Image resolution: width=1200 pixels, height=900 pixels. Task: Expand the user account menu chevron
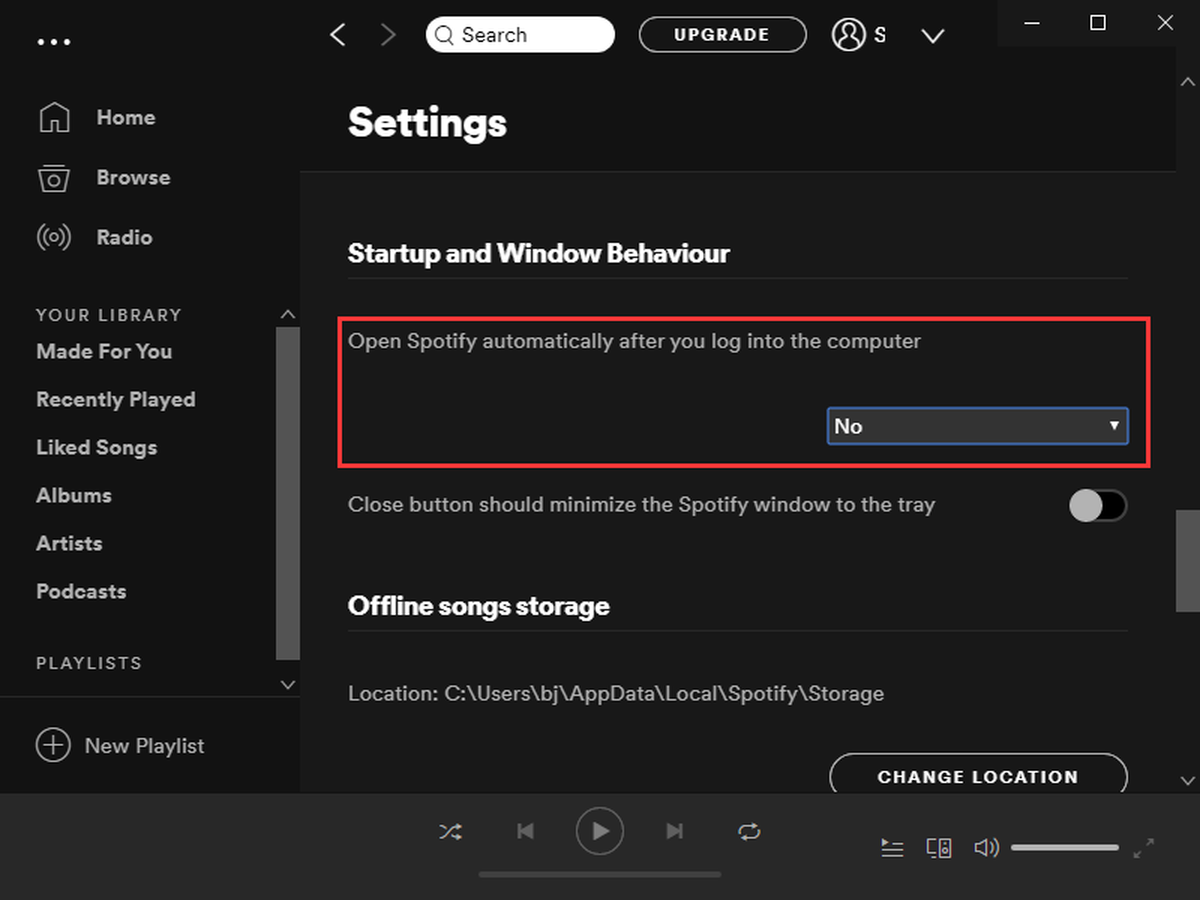(x=933, y=36)
